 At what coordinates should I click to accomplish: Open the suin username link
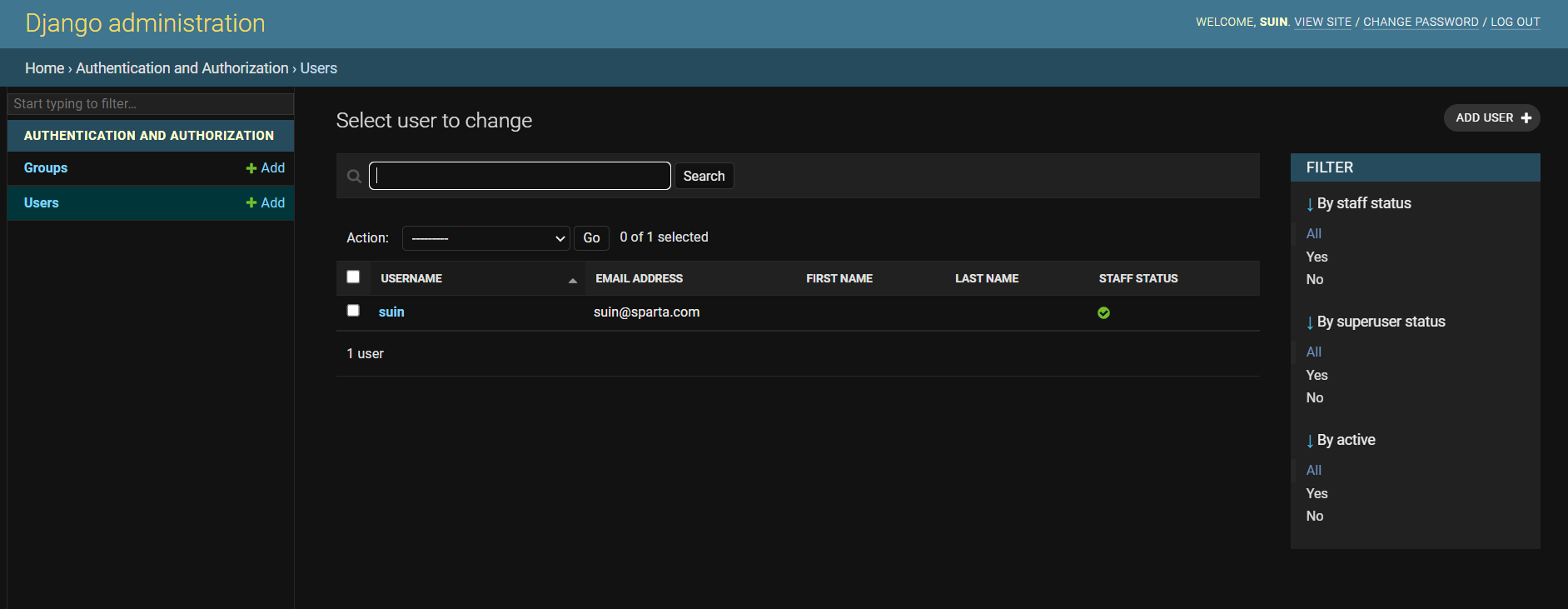click(x=391, y=312)
